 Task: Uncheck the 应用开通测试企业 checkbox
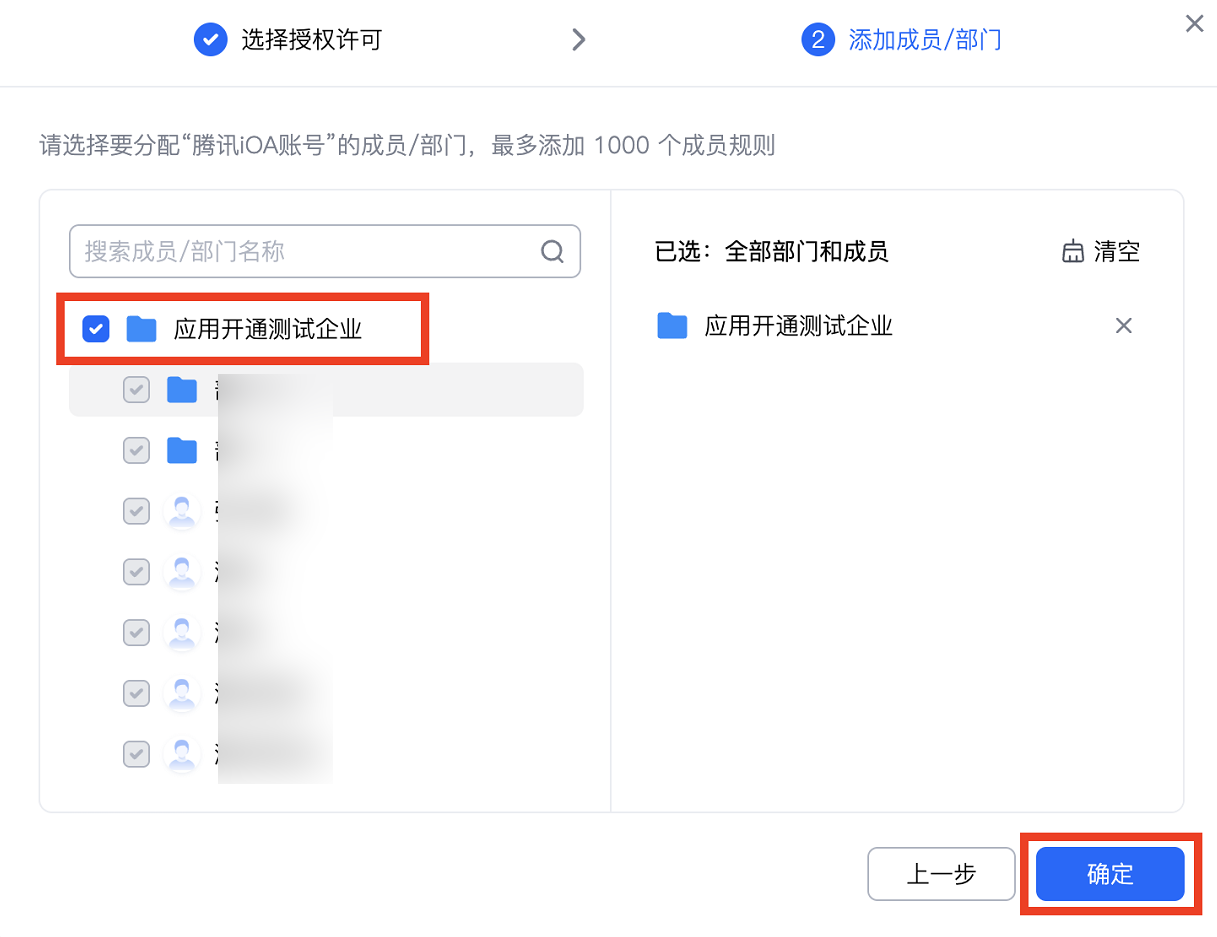(96, 329)
